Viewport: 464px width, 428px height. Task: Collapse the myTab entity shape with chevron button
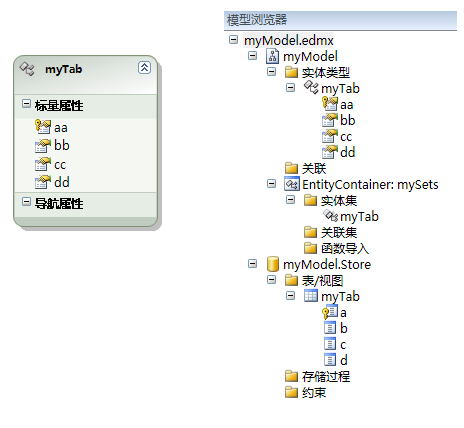144,68
